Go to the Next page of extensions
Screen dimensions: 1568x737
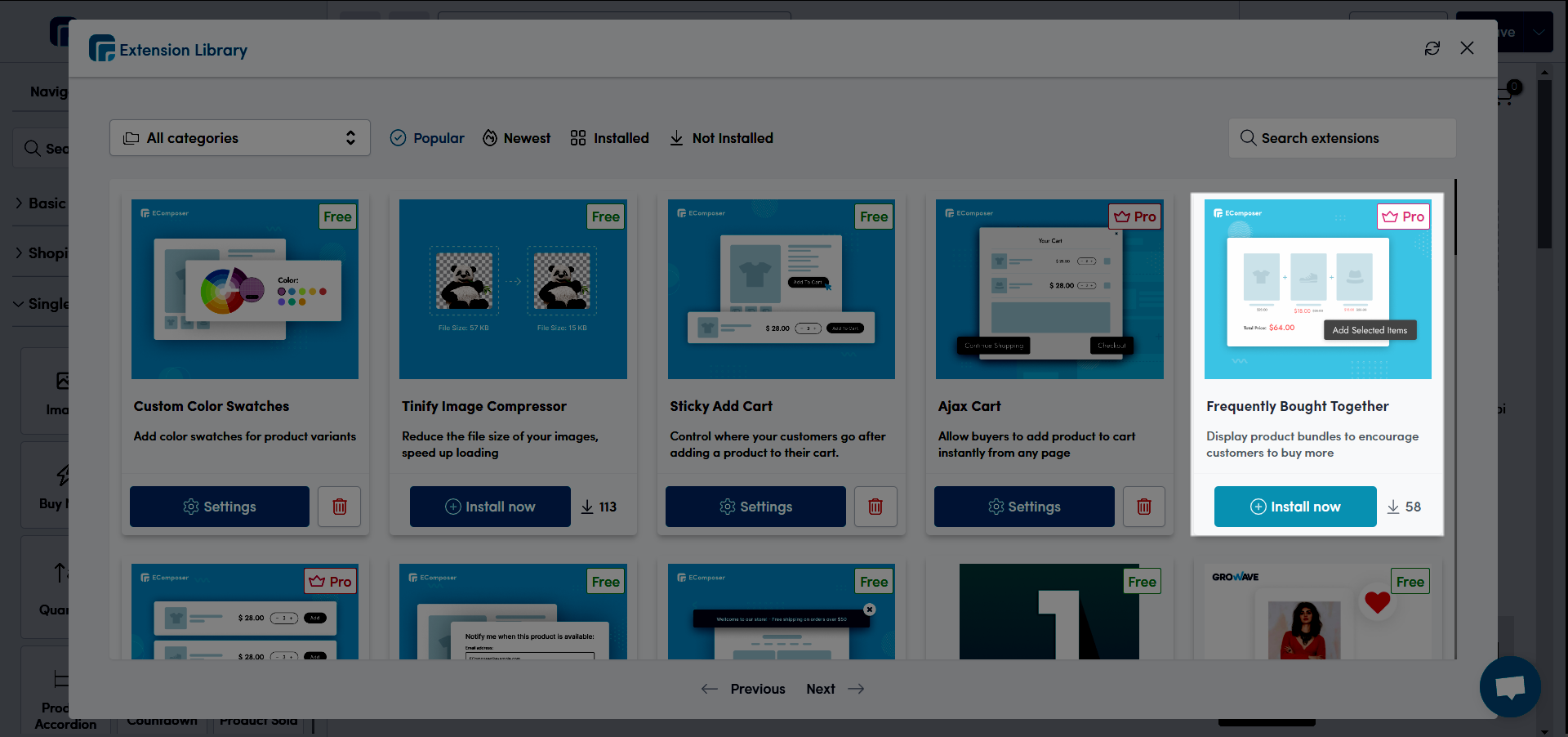pyautogui.click(x=835, y=689)
